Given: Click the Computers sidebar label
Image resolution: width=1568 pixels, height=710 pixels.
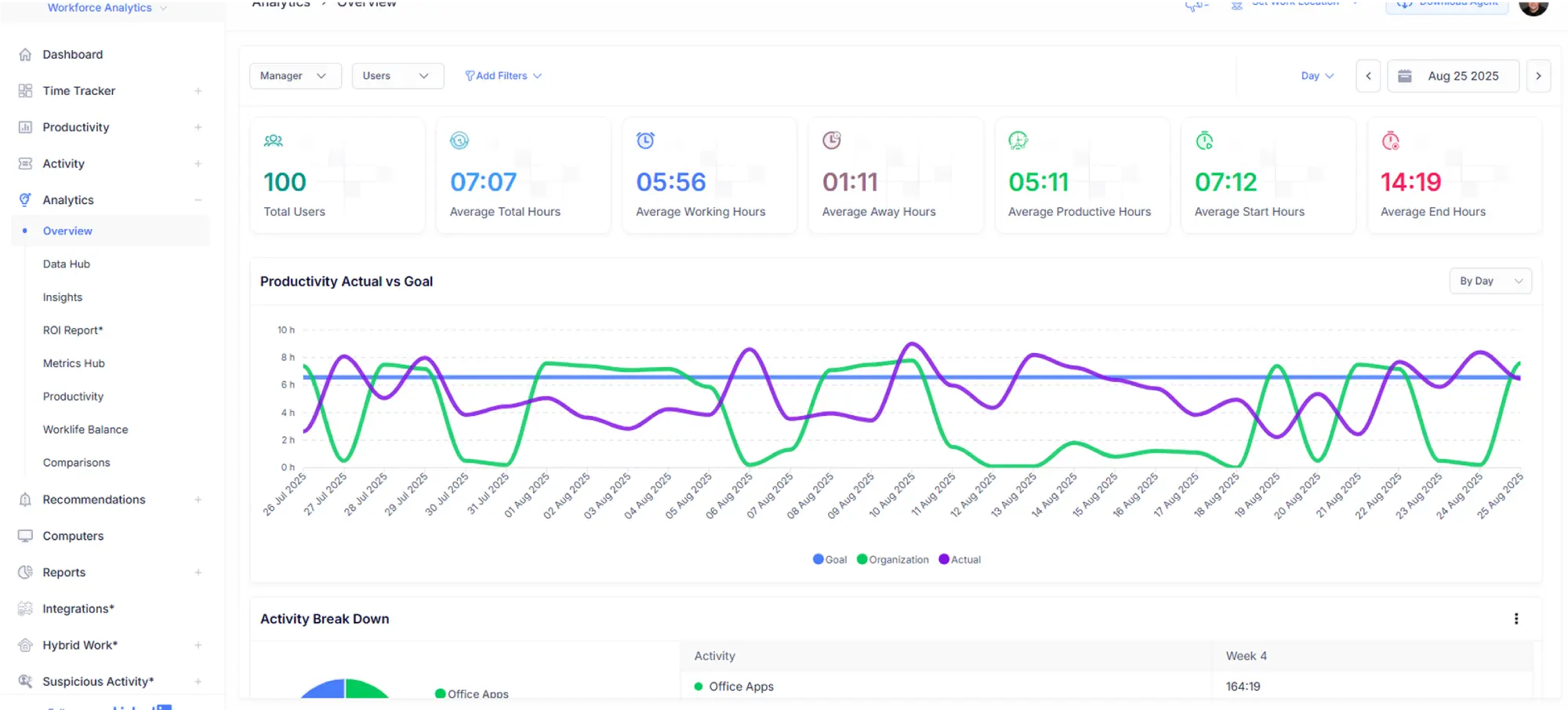Looking at the screenshot, I should (x=73, y=536).
